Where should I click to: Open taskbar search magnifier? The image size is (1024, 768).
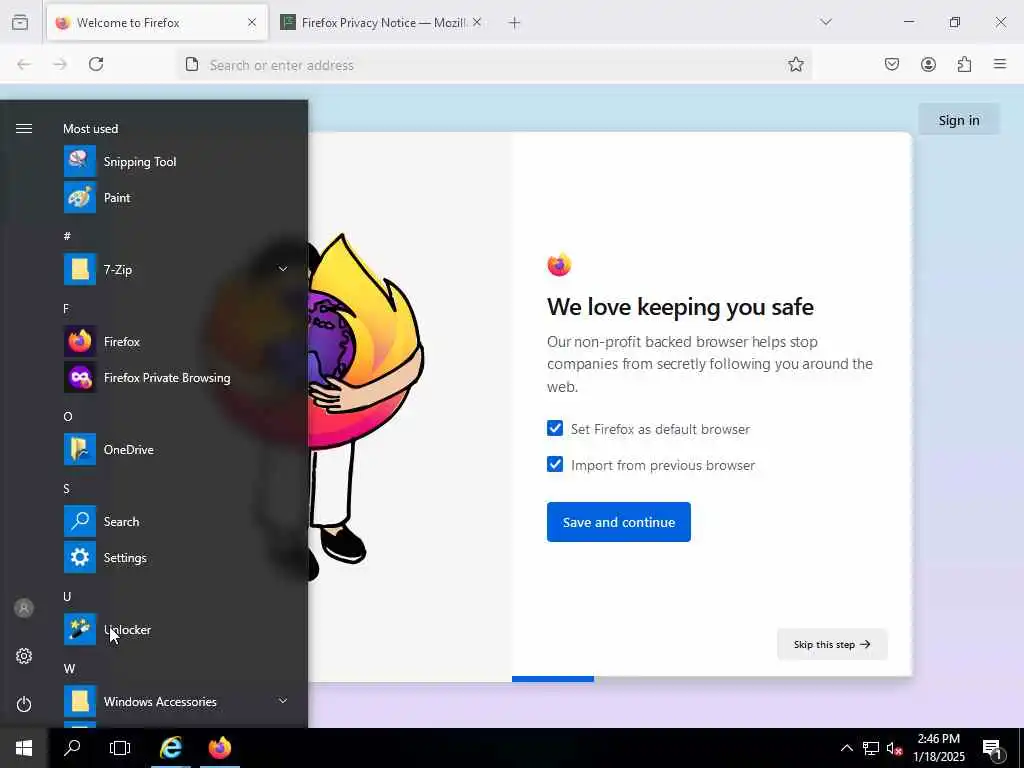[72, 748]
